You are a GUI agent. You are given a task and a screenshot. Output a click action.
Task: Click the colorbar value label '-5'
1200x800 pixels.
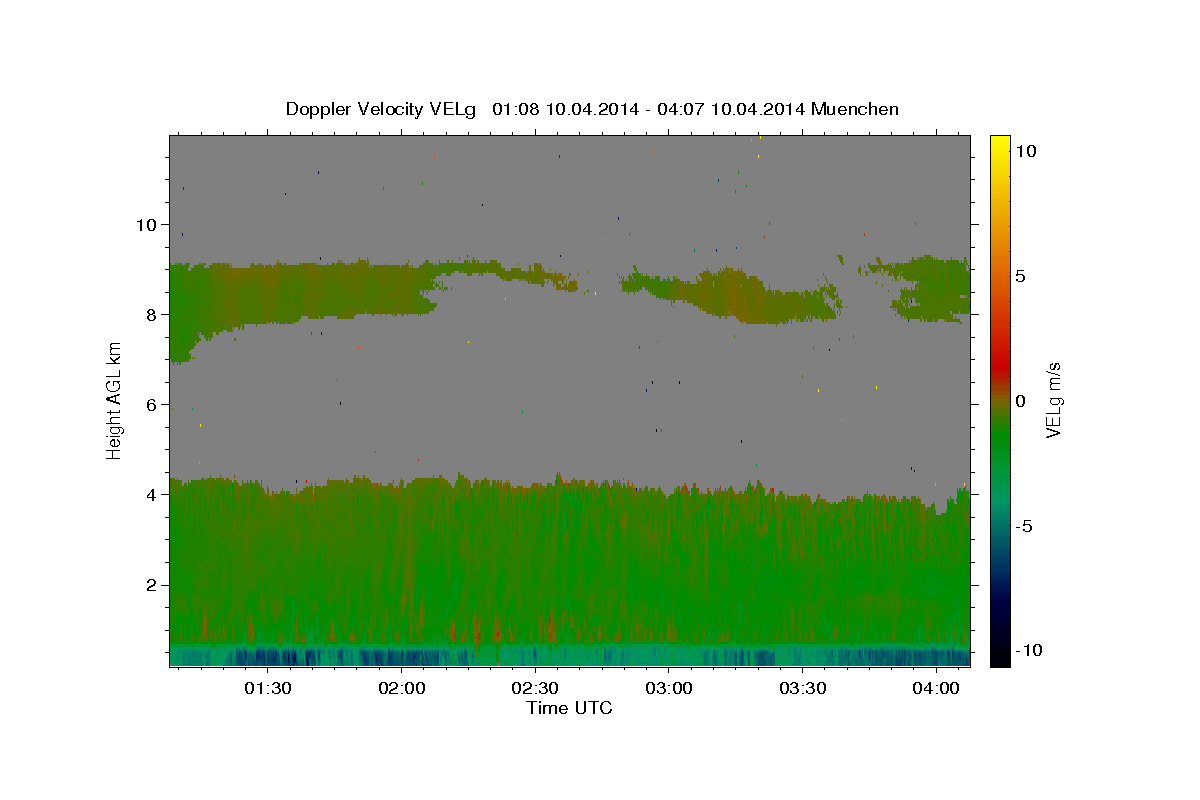point(1023,526)
